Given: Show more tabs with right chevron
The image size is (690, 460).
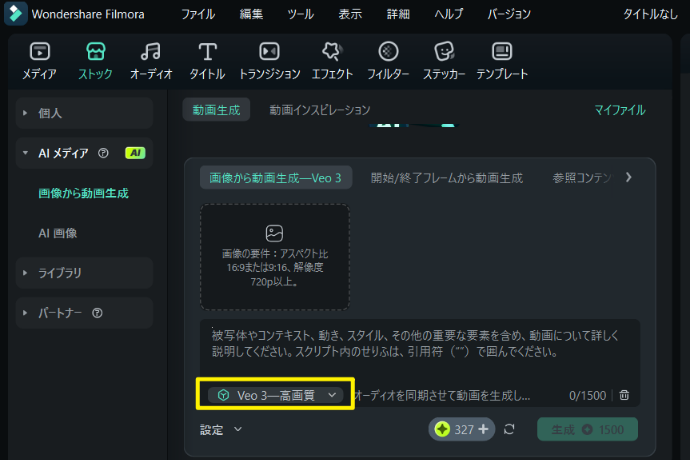Looking at the screenshot, I should coord(628,177).
